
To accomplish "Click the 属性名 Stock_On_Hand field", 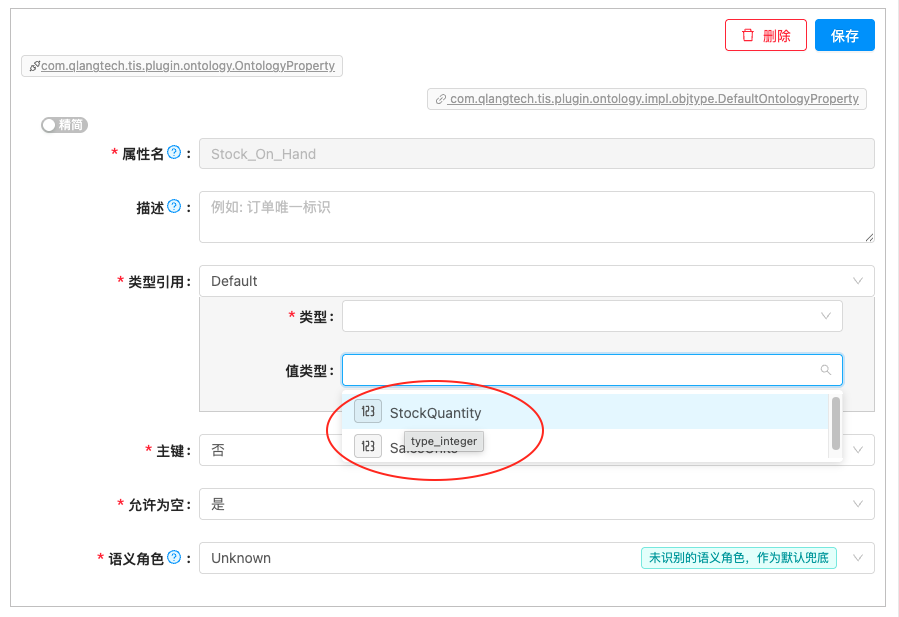I will [x=537, y=154].
